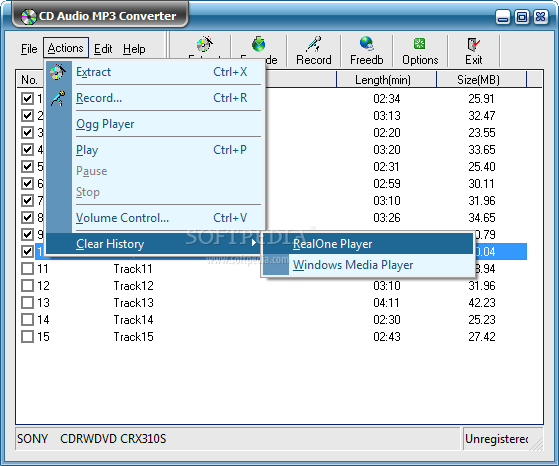Check track 13 checkbox
Screen dimensions: 559x466
27,303
